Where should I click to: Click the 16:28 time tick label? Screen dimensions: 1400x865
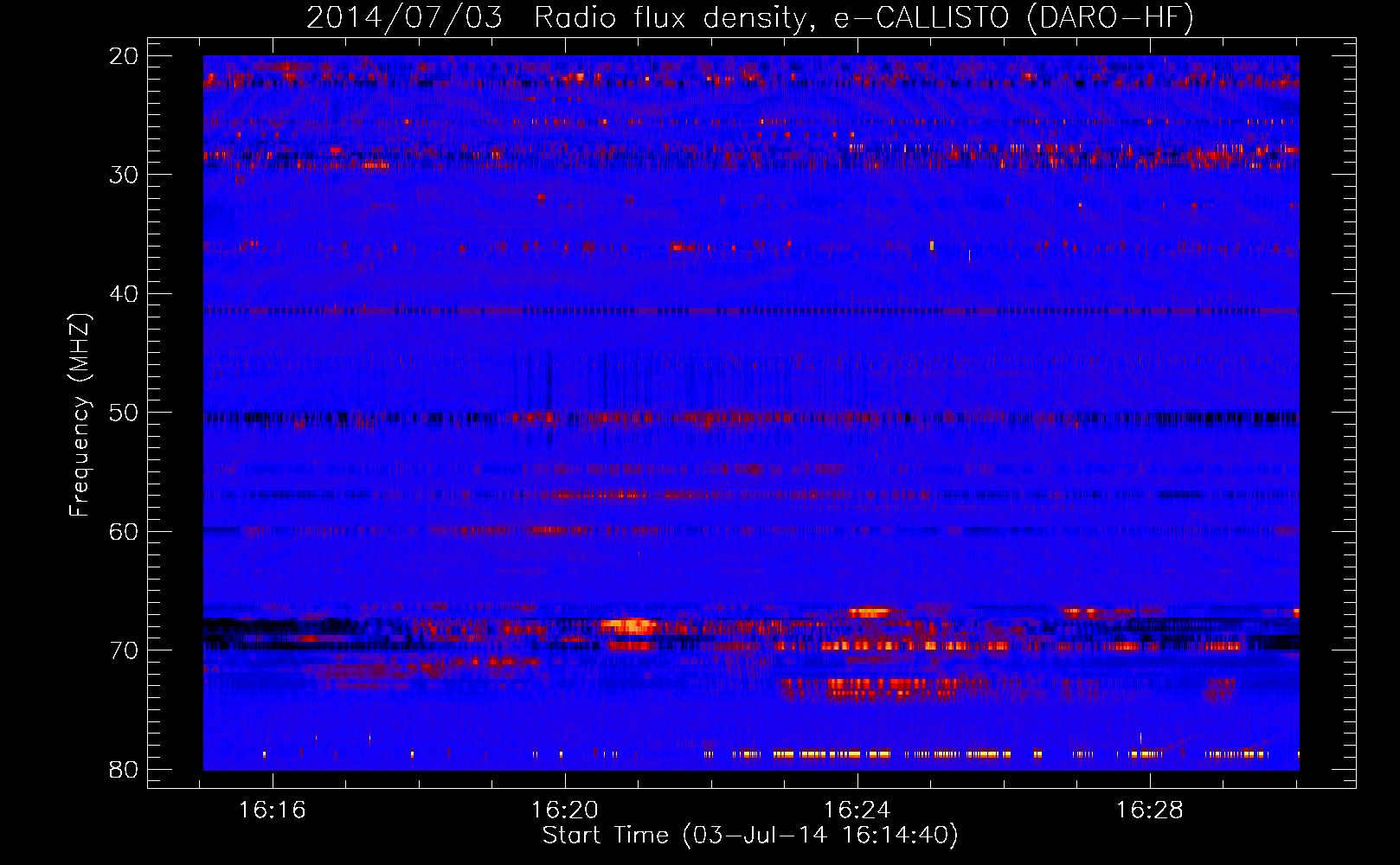coord(1150,811)
